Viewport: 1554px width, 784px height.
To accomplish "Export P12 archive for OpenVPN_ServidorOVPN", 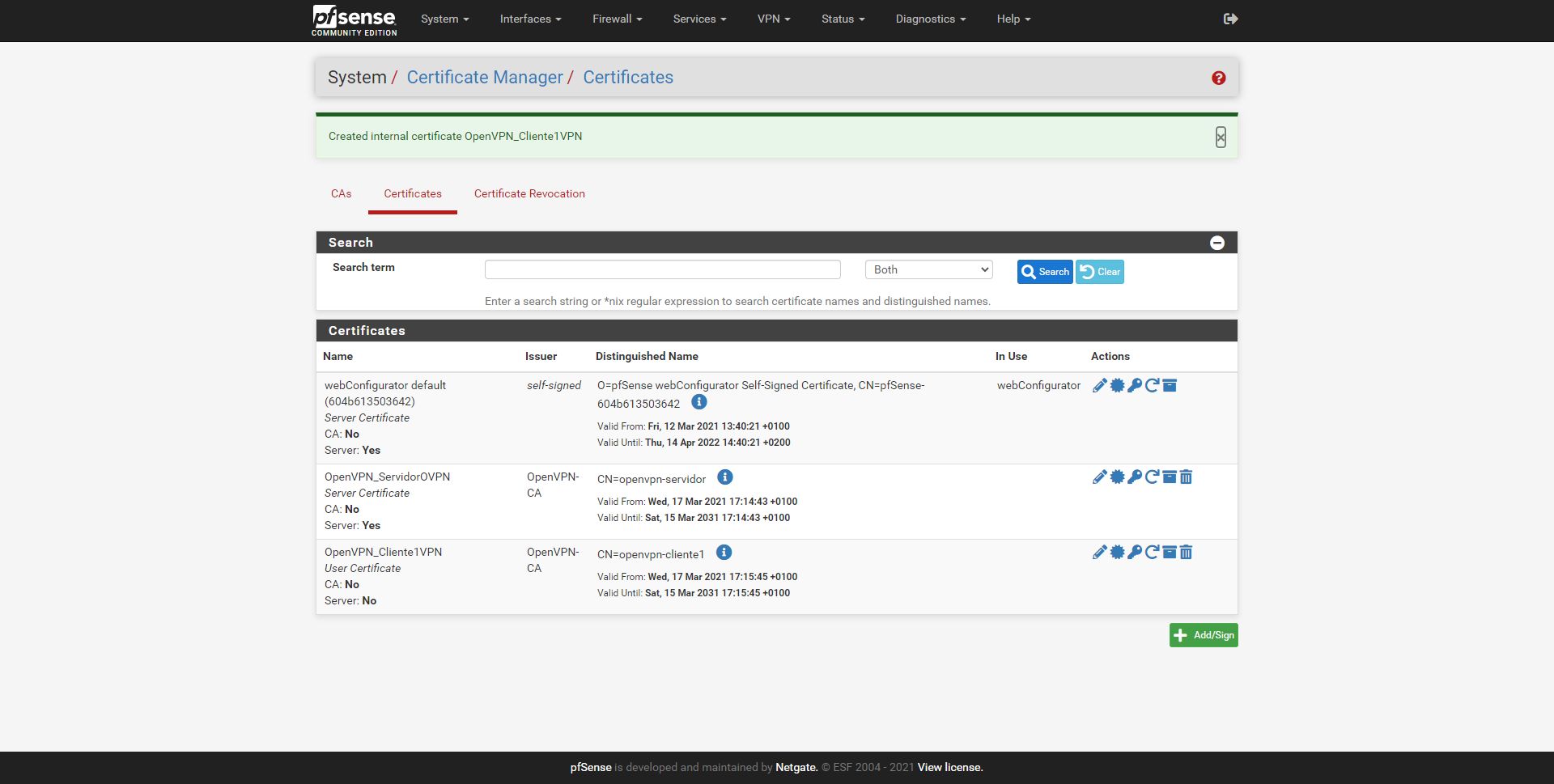I will (1170, 477).
